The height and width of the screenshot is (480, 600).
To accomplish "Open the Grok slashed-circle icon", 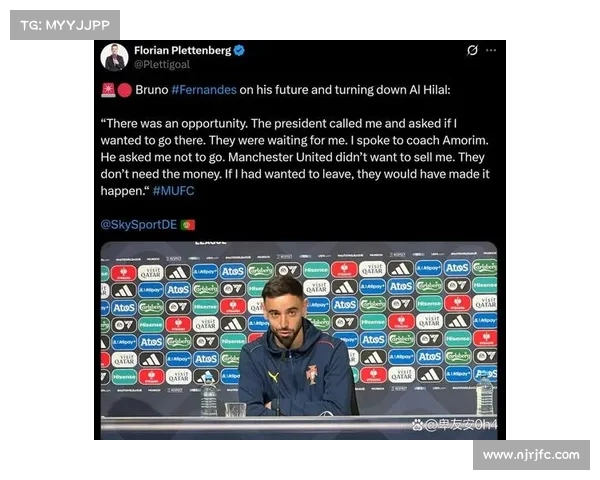I will [x=473, y=50].
